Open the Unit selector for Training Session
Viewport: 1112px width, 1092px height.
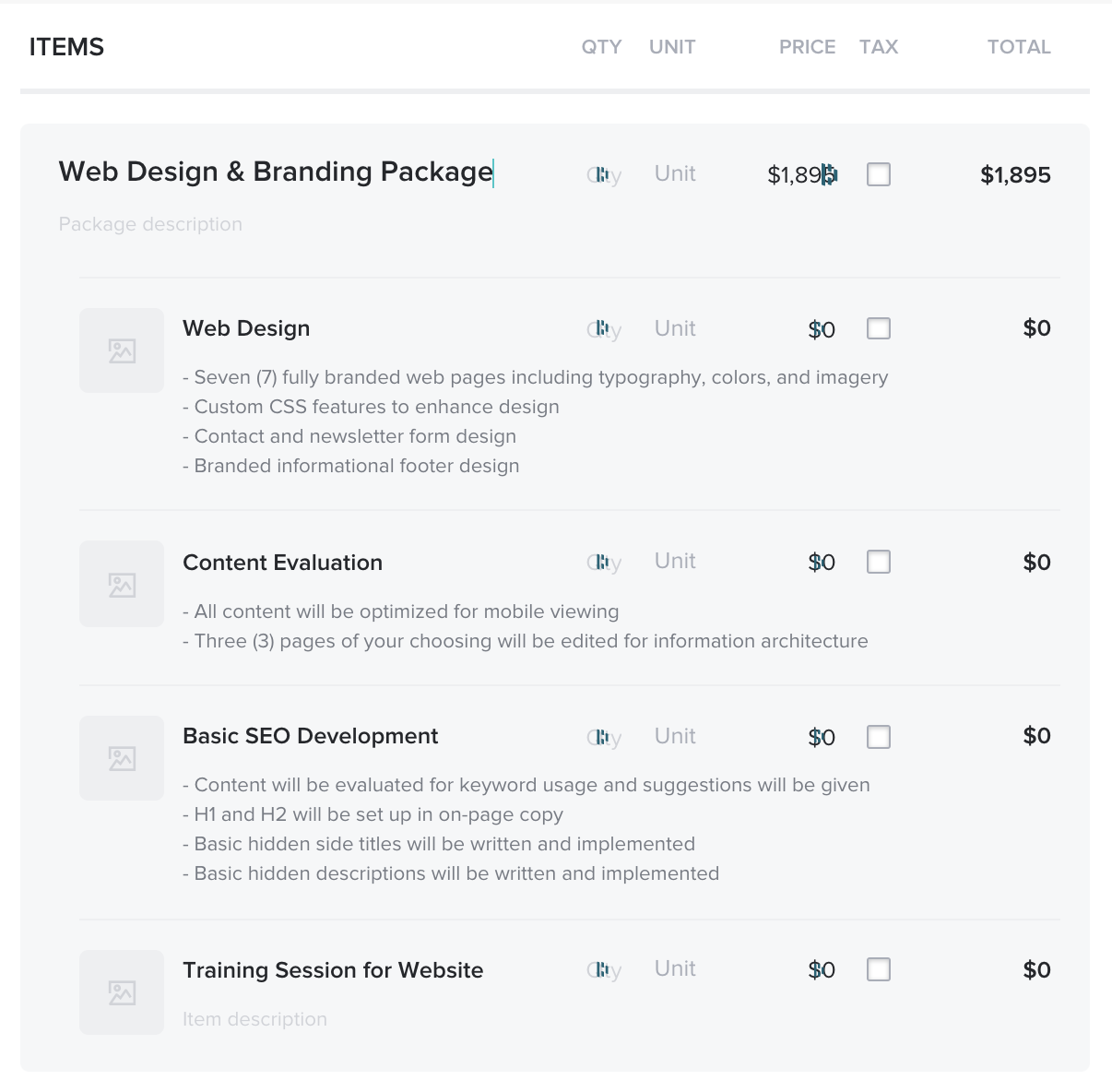[x=674, y=968]
